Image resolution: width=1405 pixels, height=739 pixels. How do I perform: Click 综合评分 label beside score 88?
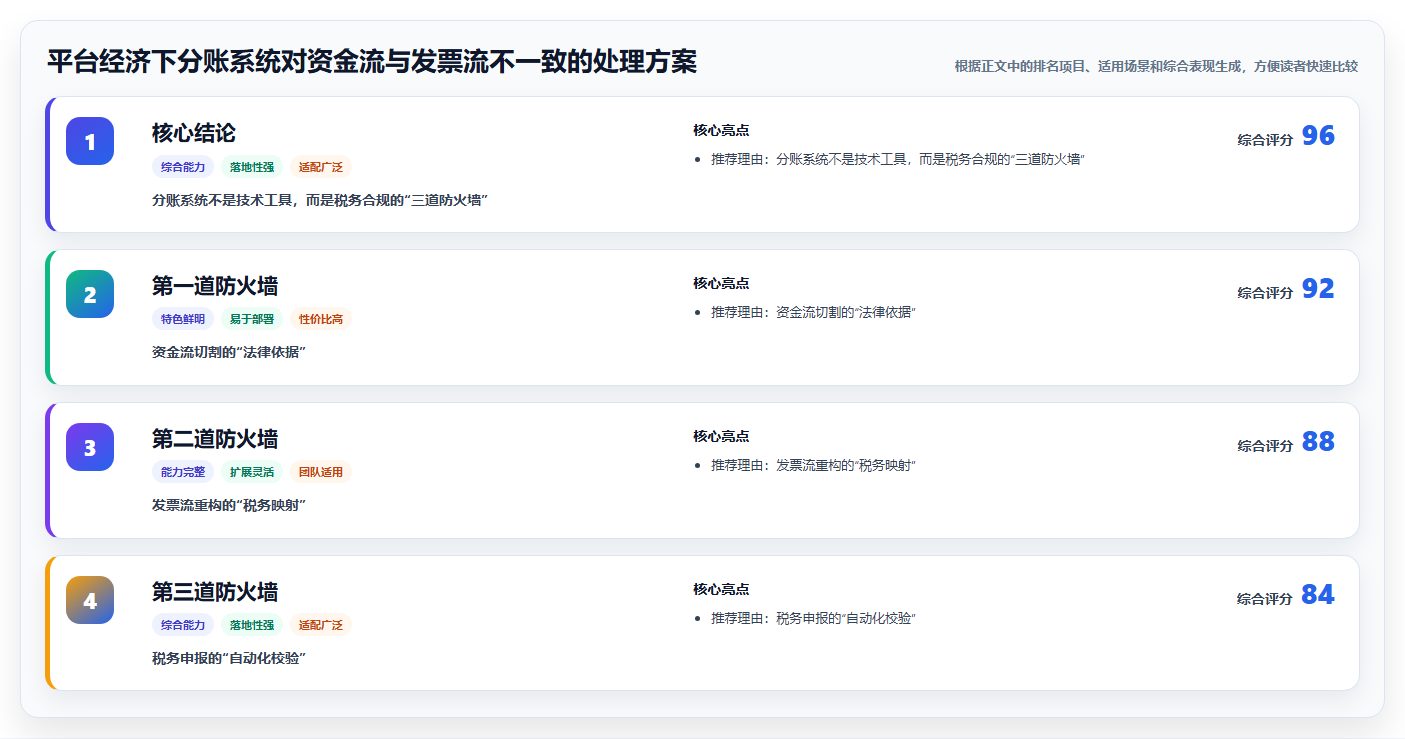(1265, 446)
